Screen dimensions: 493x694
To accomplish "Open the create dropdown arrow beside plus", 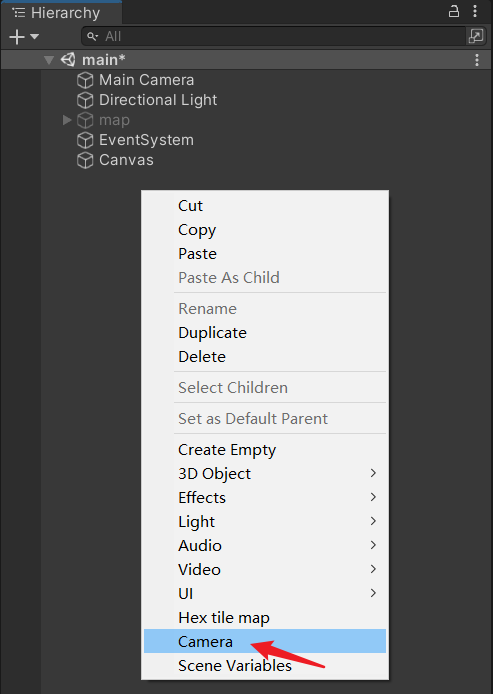I will pos(35,37).
